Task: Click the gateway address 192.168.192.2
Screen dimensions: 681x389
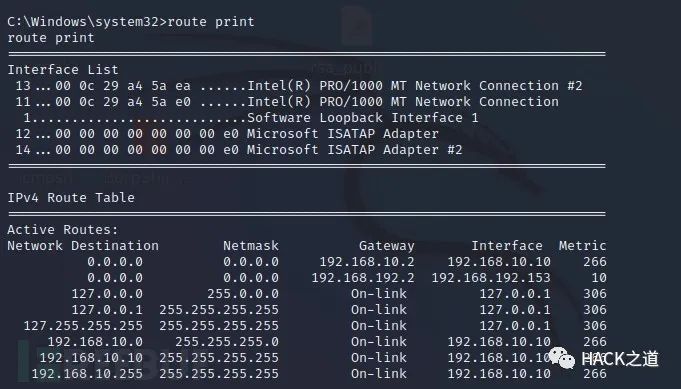Action: (x=363, y=277)
